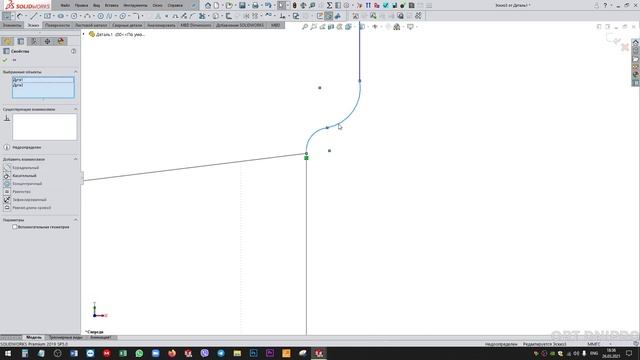This screenshot has height=360, width=640.
Task: Enable the construction geometry checkbox
Action: pyautogui.click(x=15, y=227)
